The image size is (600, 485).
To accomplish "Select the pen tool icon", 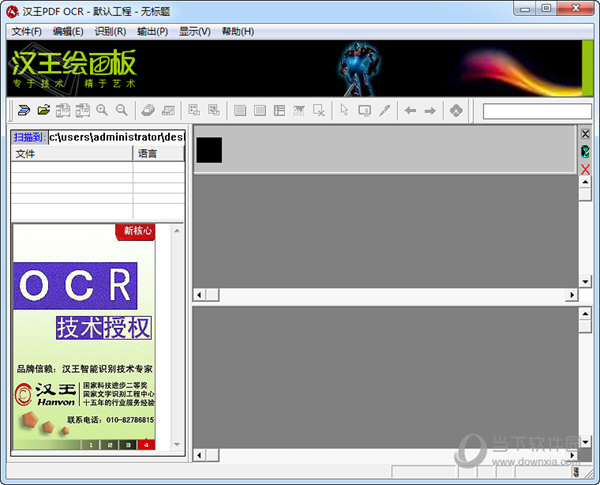I will click(385, 111).
